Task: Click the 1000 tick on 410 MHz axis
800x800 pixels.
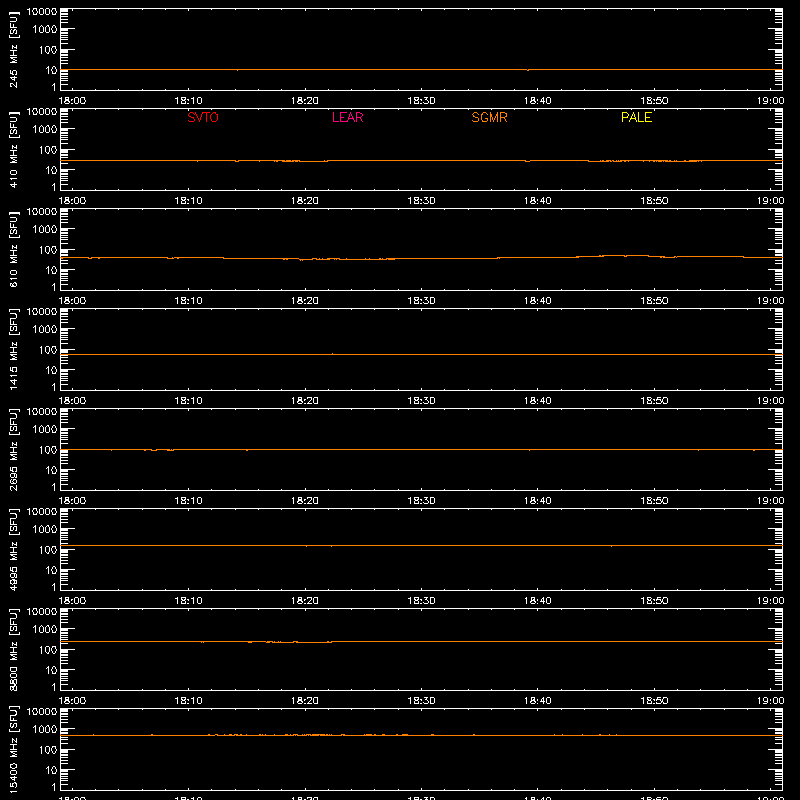Action: [45, 130]
